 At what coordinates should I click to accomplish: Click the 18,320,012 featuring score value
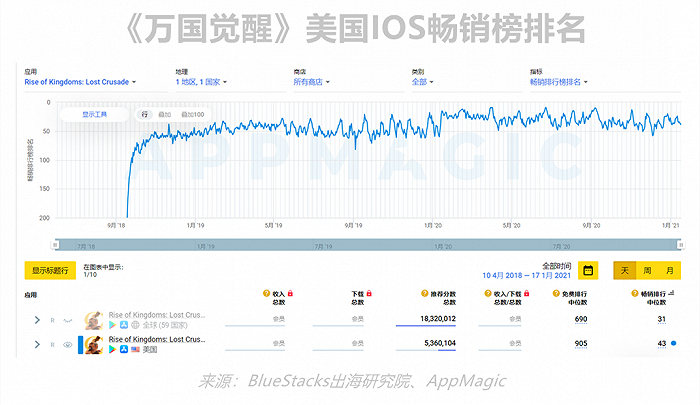[x=438, y=318]
